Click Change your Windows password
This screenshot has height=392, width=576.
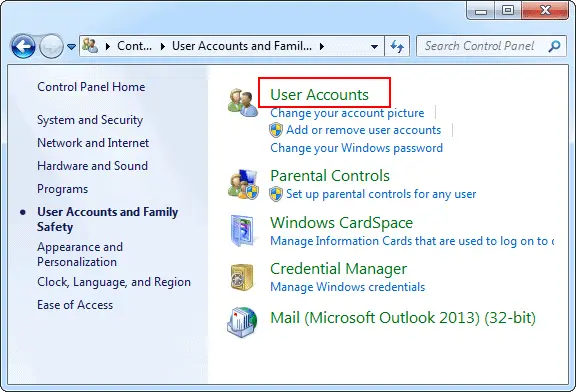(356, 148)
